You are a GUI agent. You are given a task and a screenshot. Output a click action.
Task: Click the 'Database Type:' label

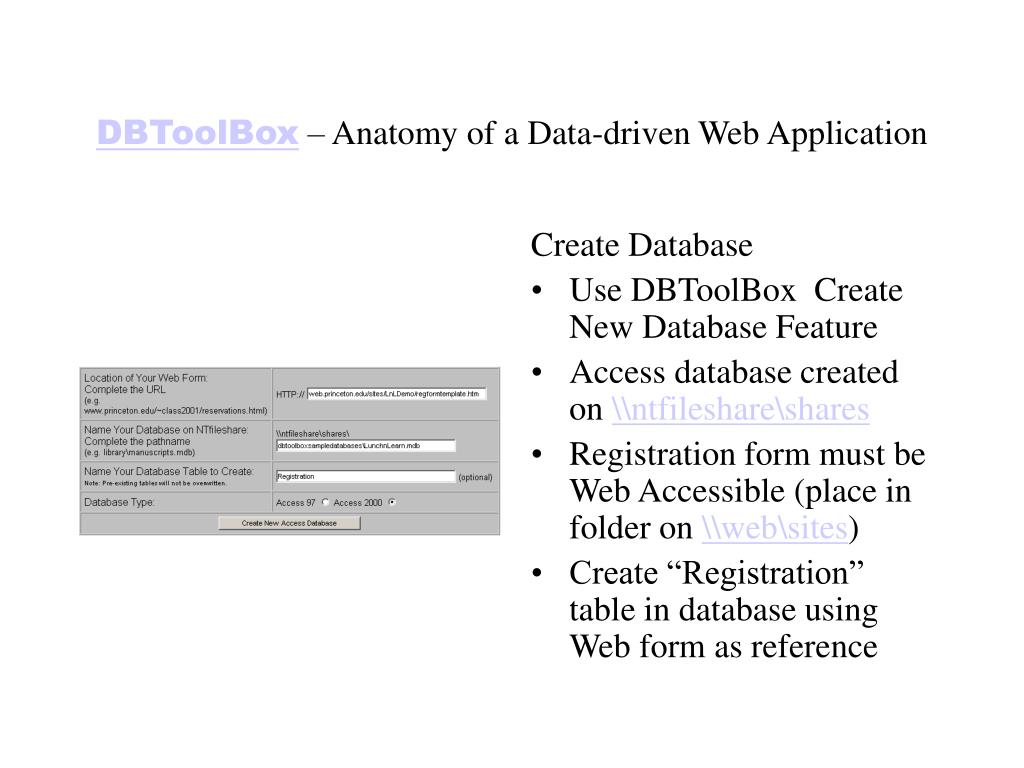(x=119, y=502)
